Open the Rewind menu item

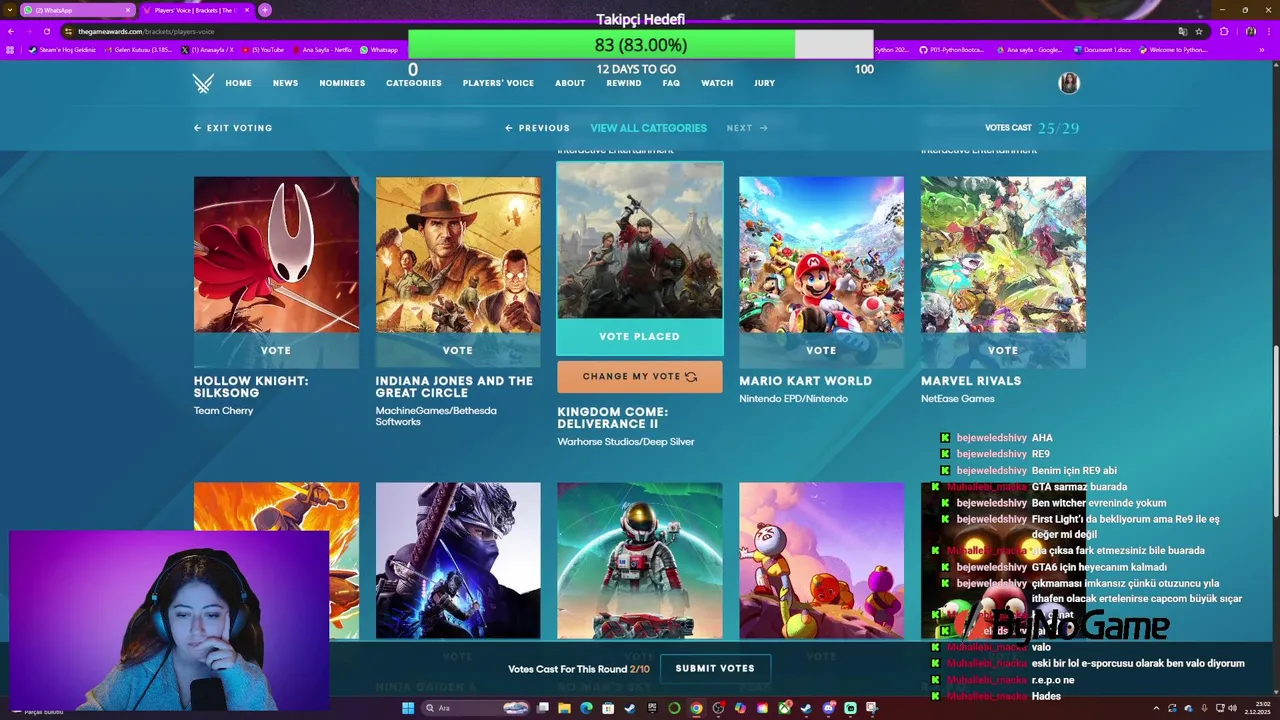[x=624, y=83]
